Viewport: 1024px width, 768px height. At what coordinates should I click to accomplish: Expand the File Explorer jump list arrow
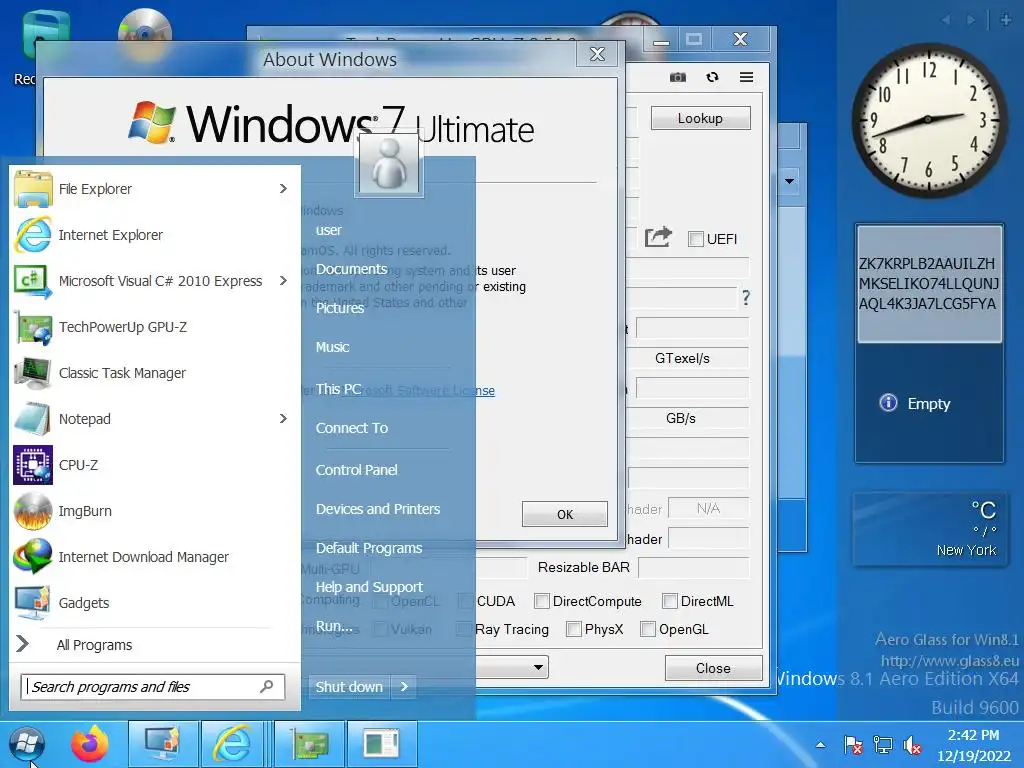[283, 189]
